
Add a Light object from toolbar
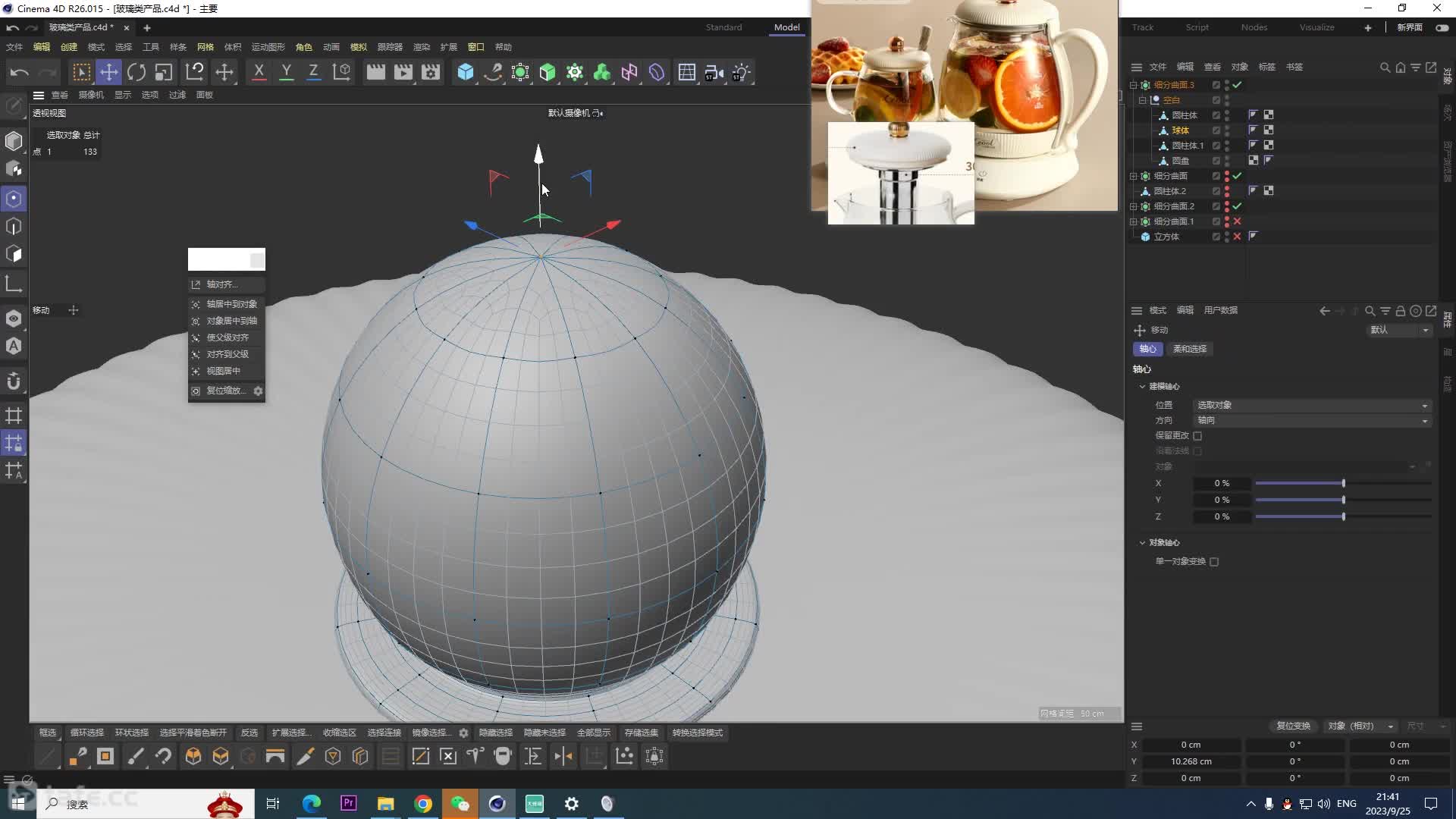click(741, 72)
